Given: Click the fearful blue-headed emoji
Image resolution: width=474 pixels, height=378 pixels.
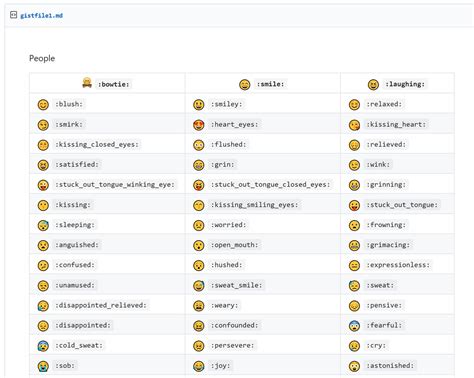Looking at the screenshot, I should [x=354, y=326].
